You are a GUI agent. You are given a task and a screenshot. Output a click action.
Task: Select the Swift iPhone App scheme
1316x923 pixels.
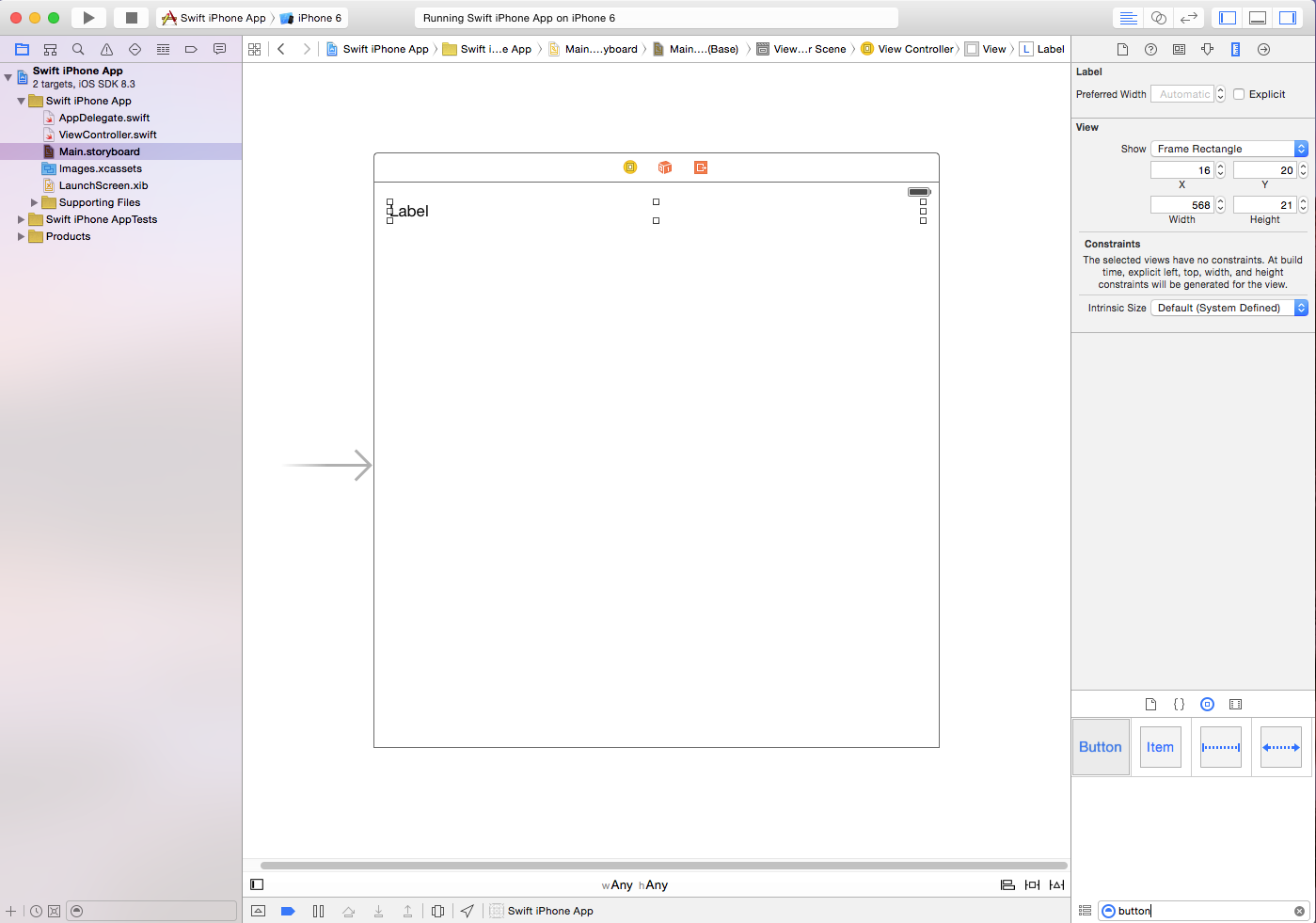pos(214,18)
